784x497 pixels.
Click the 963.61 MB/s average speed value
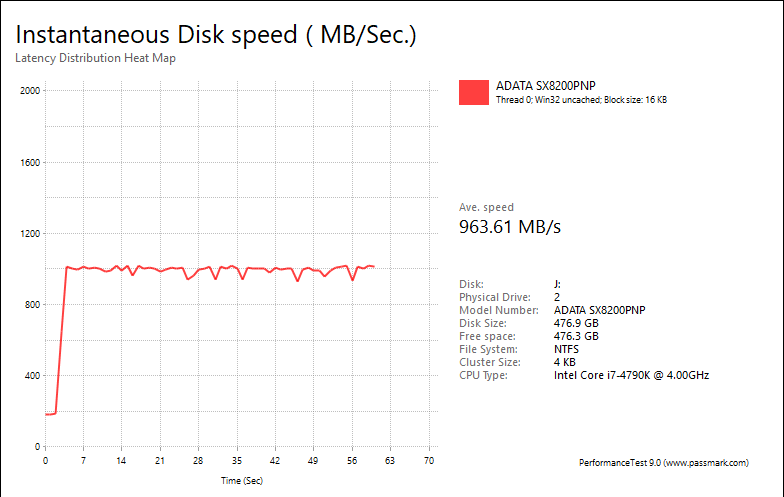coord(509,227)
